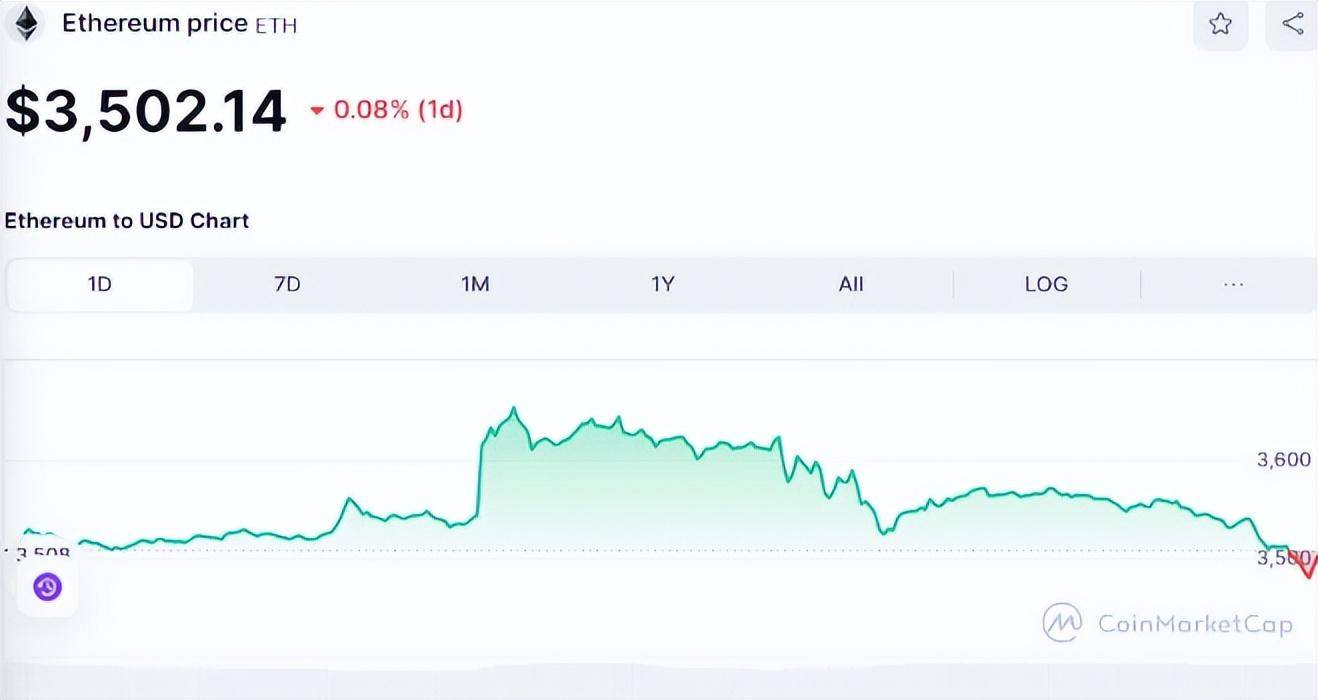Open the share icon button
1318x700 pixels.
click(1292, 24)
